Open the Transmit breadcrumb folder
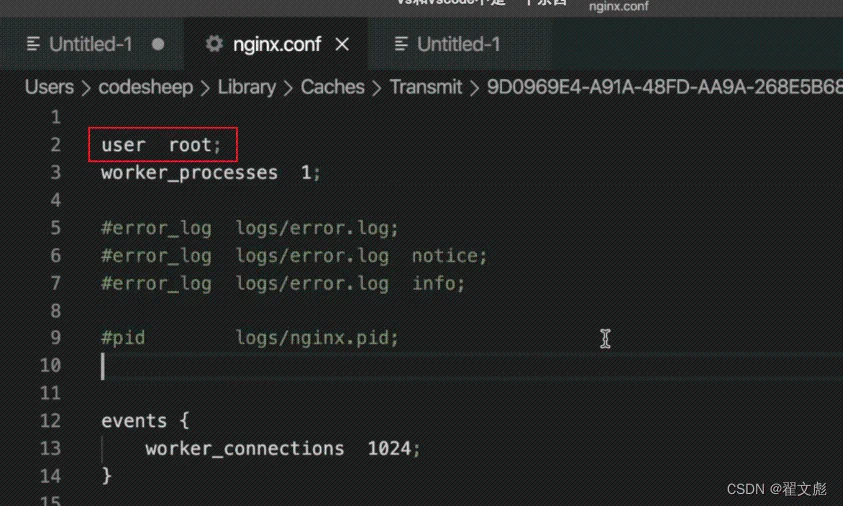This screenshot has width=843, height=506. point(426,87)
